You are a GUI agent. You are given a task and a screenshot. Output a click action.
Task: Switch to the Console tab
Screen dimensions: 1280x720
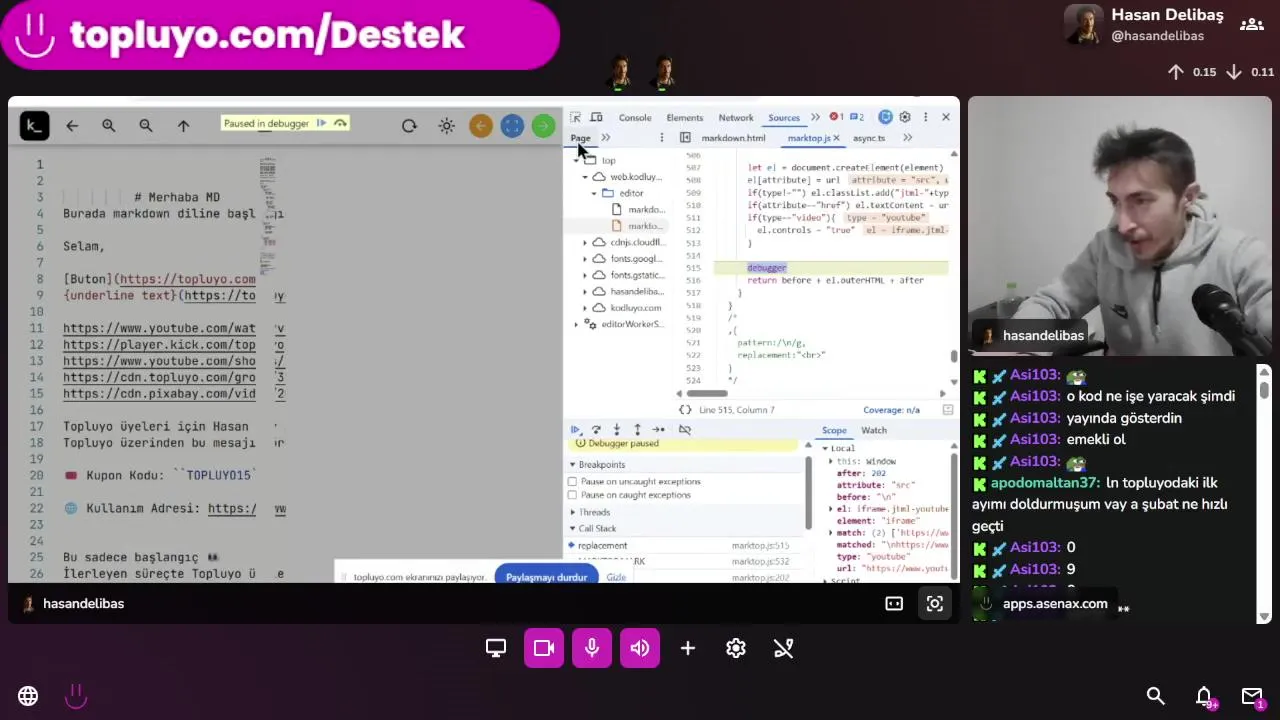point(635,118)
